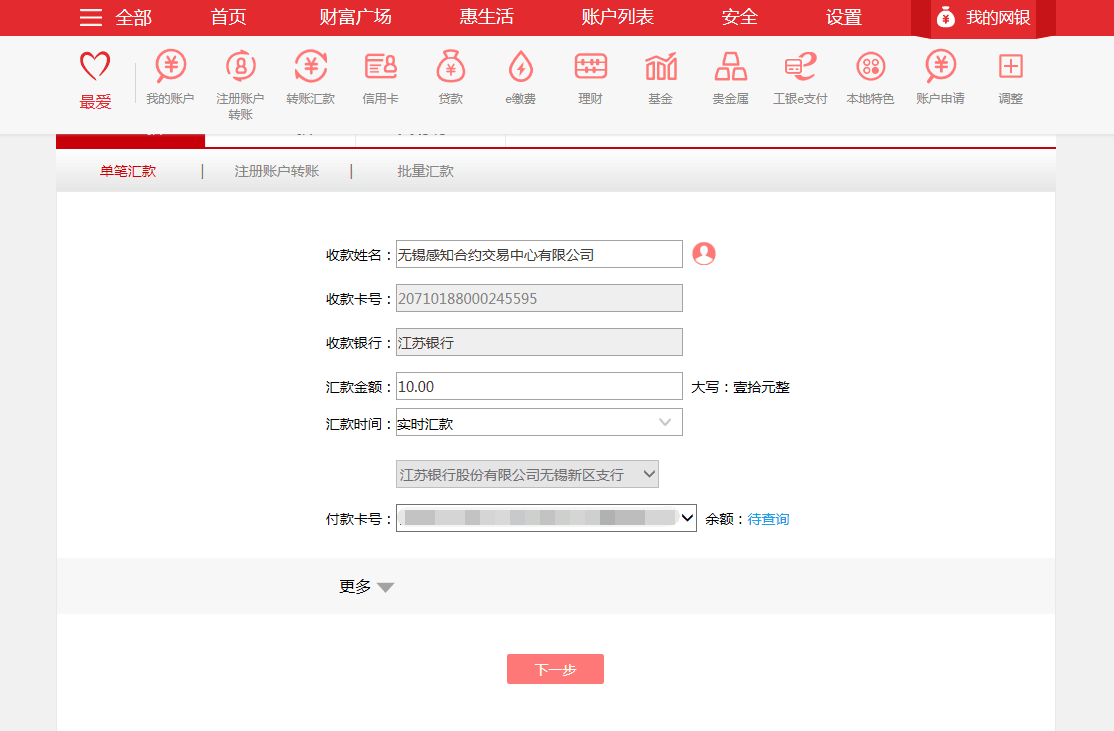Open 工银e支付 payment icon
Viewport: 1114px width, 731px height.
pyautogui.click(x=801, y=66)
